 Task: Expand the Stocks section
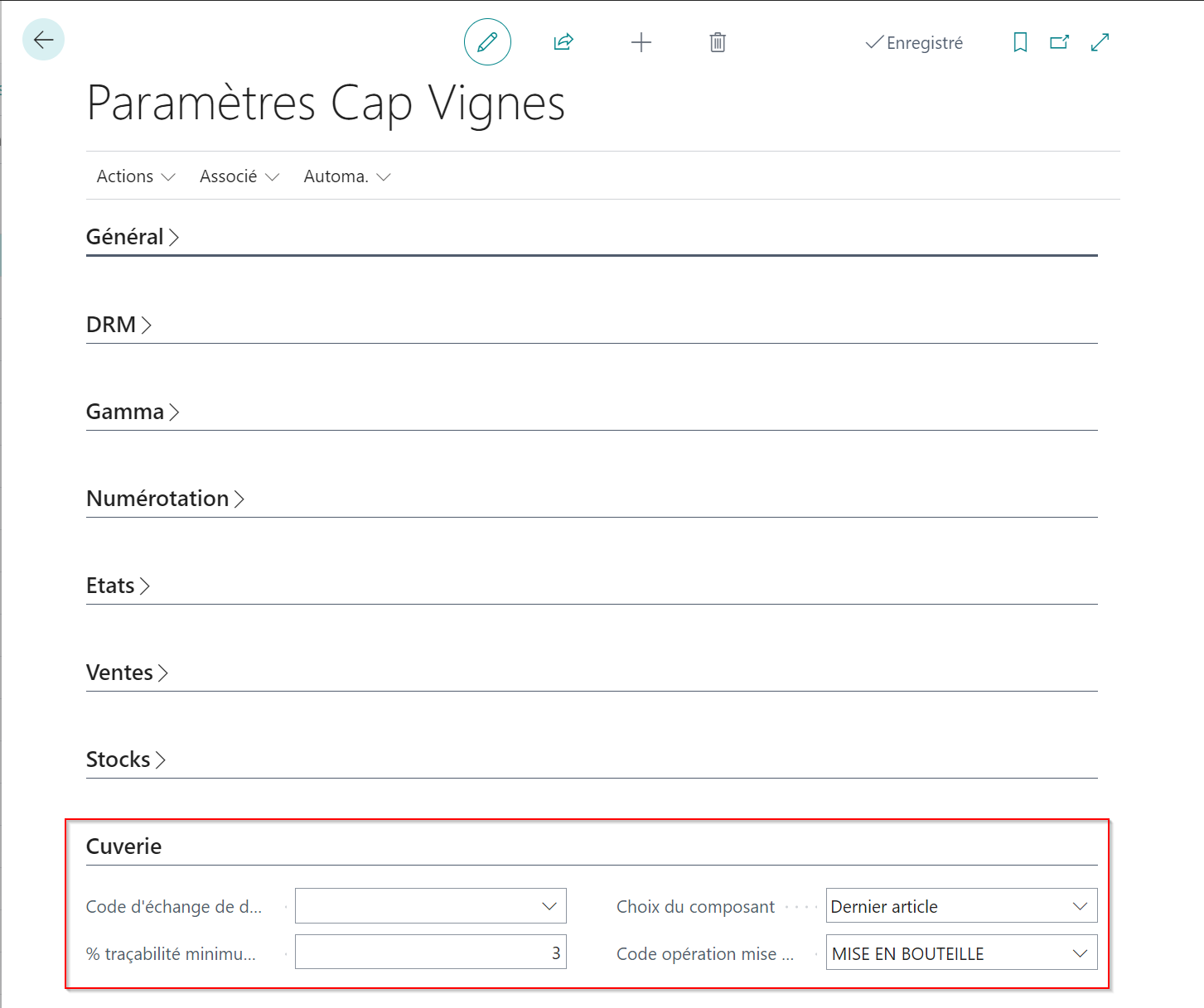tap(126, 759)
